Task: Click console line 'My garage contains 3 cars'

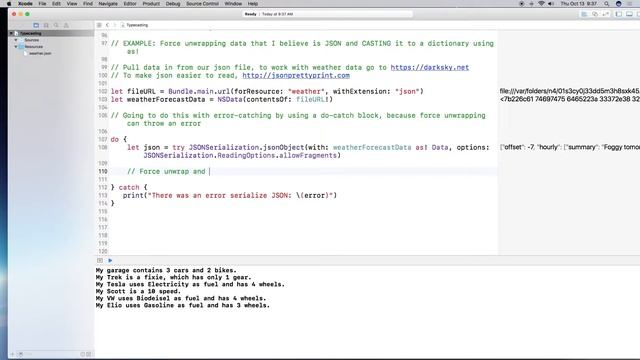Action: pos(166,270)
